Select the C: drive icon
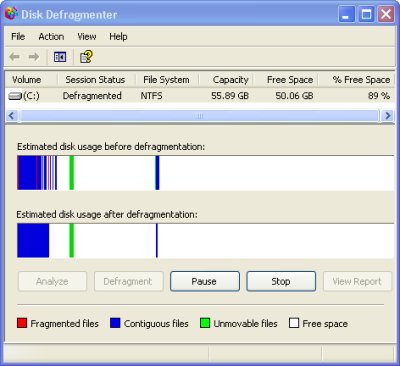Image resolution: width=400 pixels, height=366 pixels. [x=15, y=96]
